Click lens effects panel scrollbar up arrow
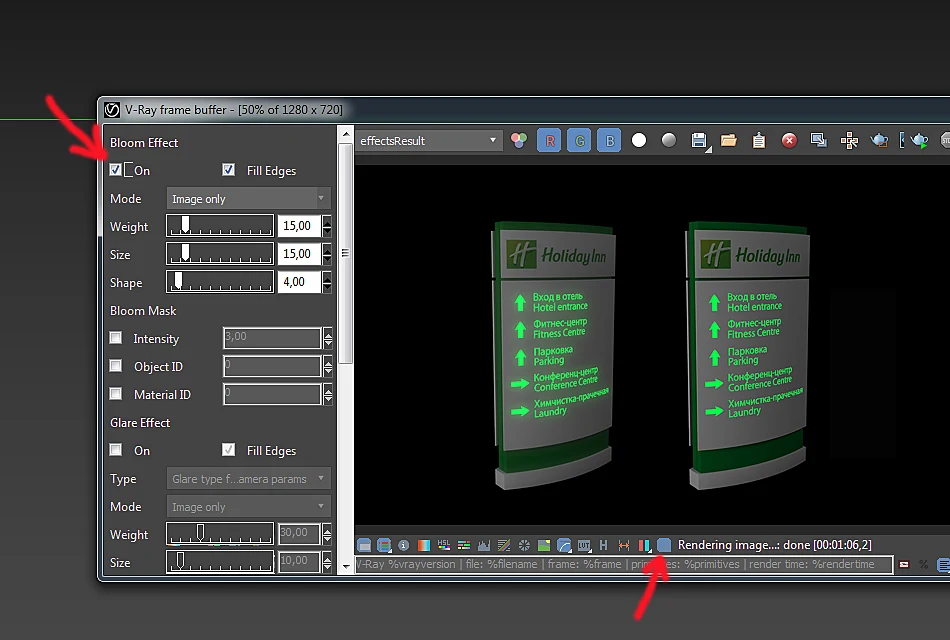The width and height of the screenshot is (950, 640). click(x=345, y=134)
